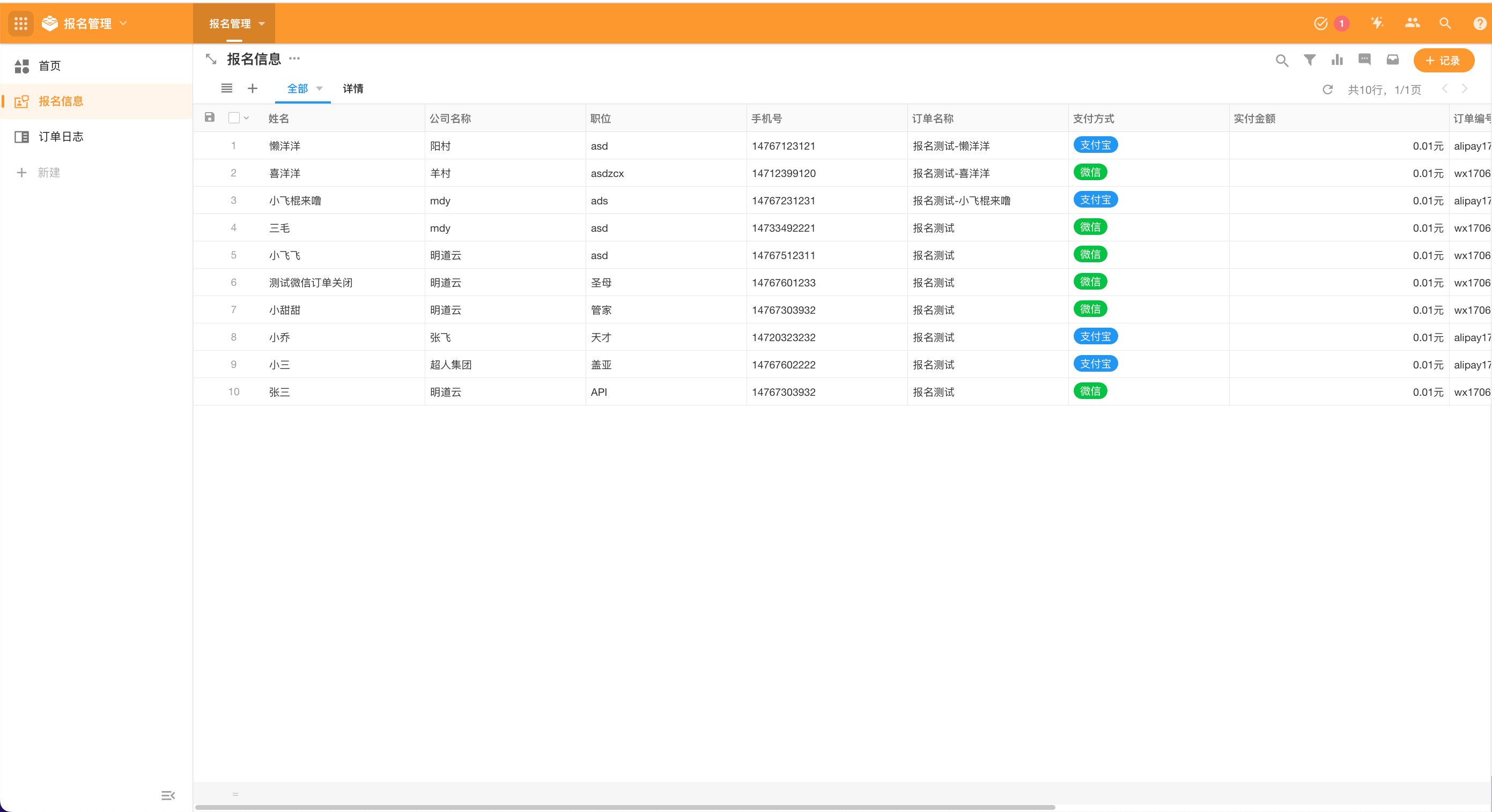
Task: Click the horizontal scrollbar at bottom
Action: [x=624, y=807]
